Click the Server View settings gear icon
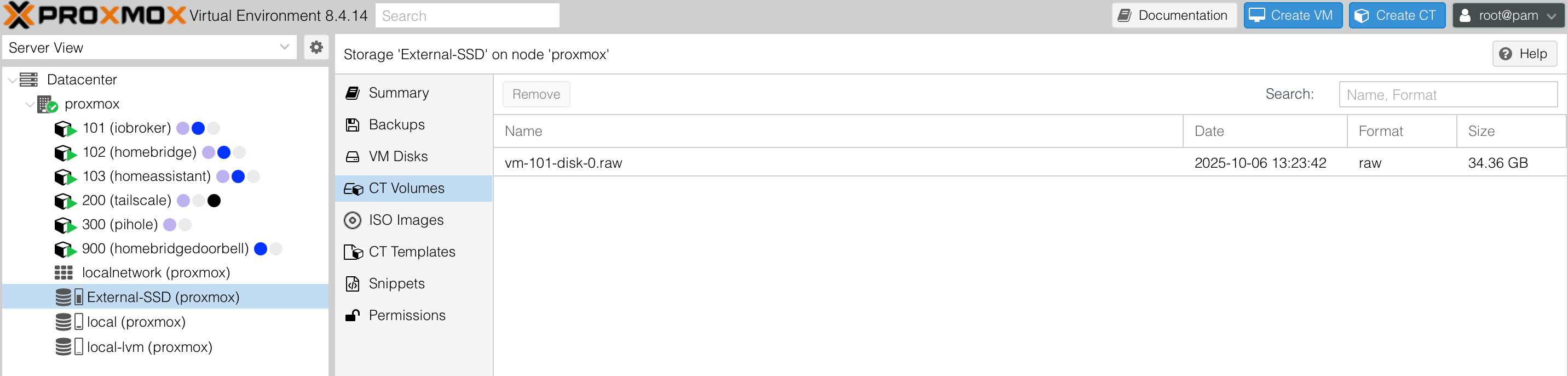The height and width of the screenshot is (376, 1568). coord(316,47)
